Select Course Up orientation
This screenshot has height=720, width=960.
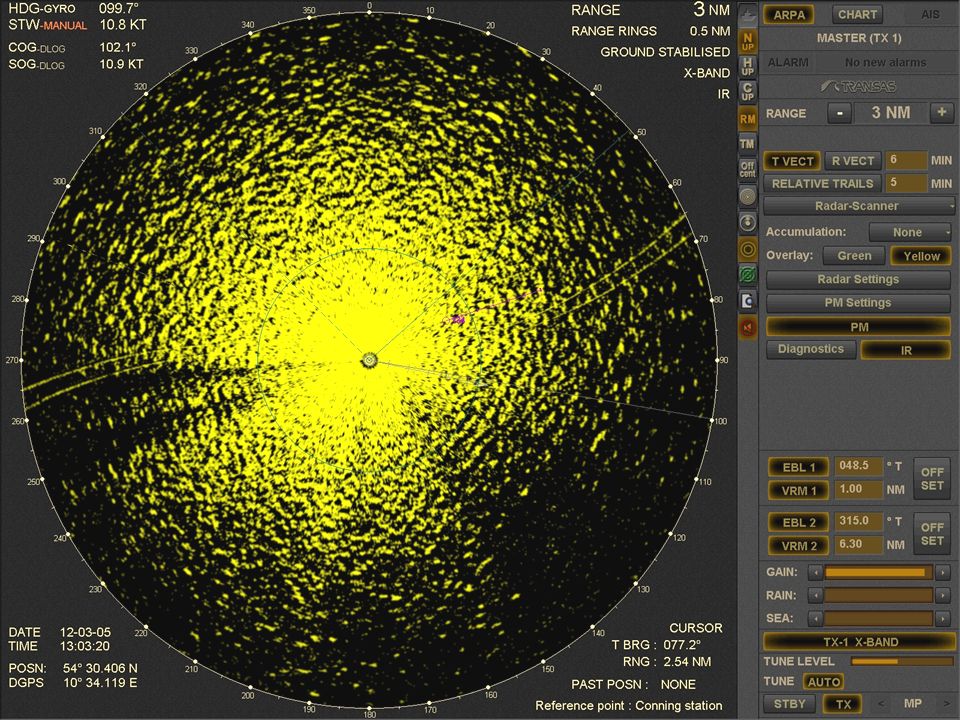point(748,92)
